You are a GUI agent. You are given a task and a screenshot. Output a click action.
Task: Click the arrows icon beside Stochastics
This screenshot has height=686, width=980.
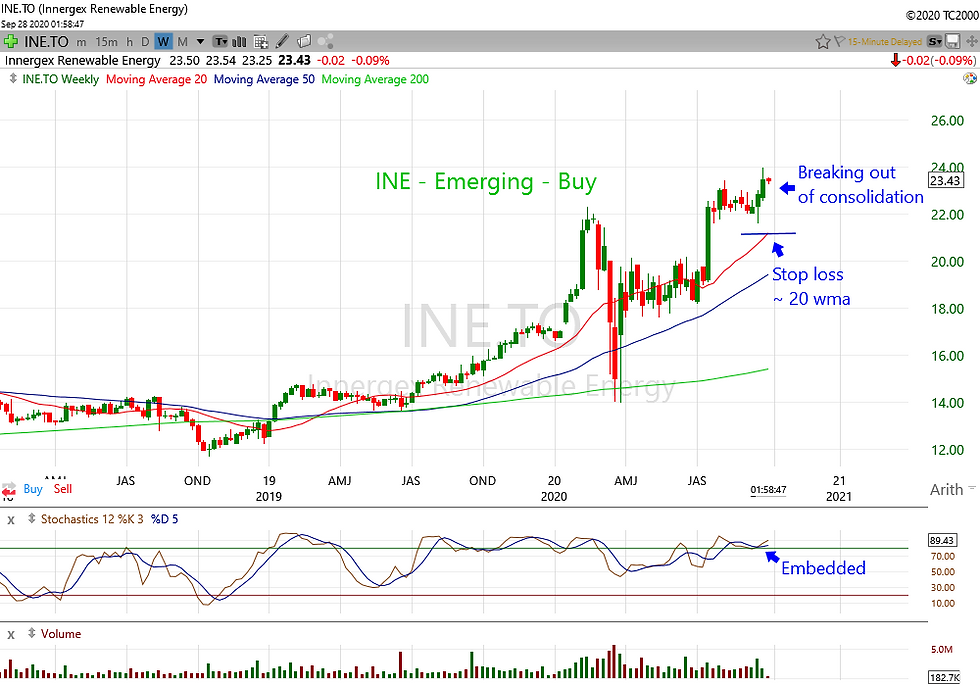[31, 519]
